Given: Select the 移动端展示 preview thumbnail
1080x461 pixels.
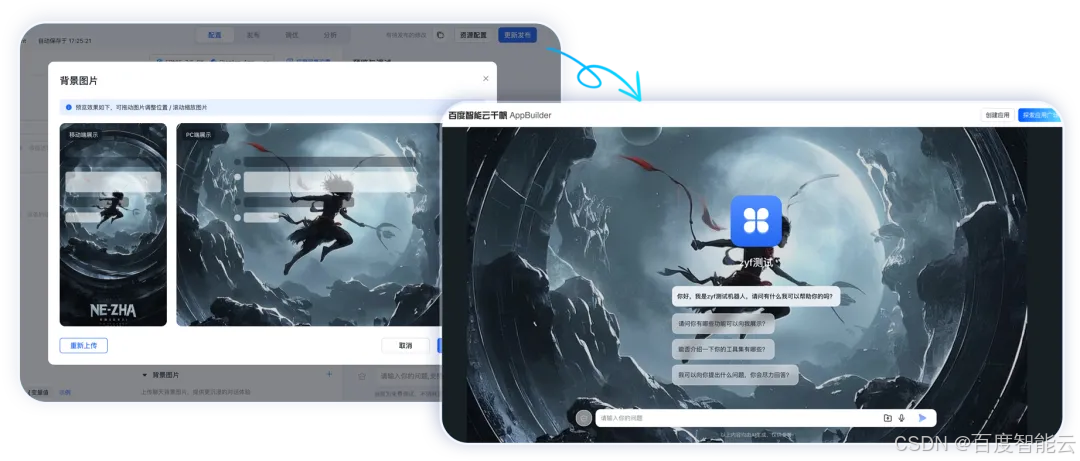Looking at the screenshot, I should tap(113, 225).
